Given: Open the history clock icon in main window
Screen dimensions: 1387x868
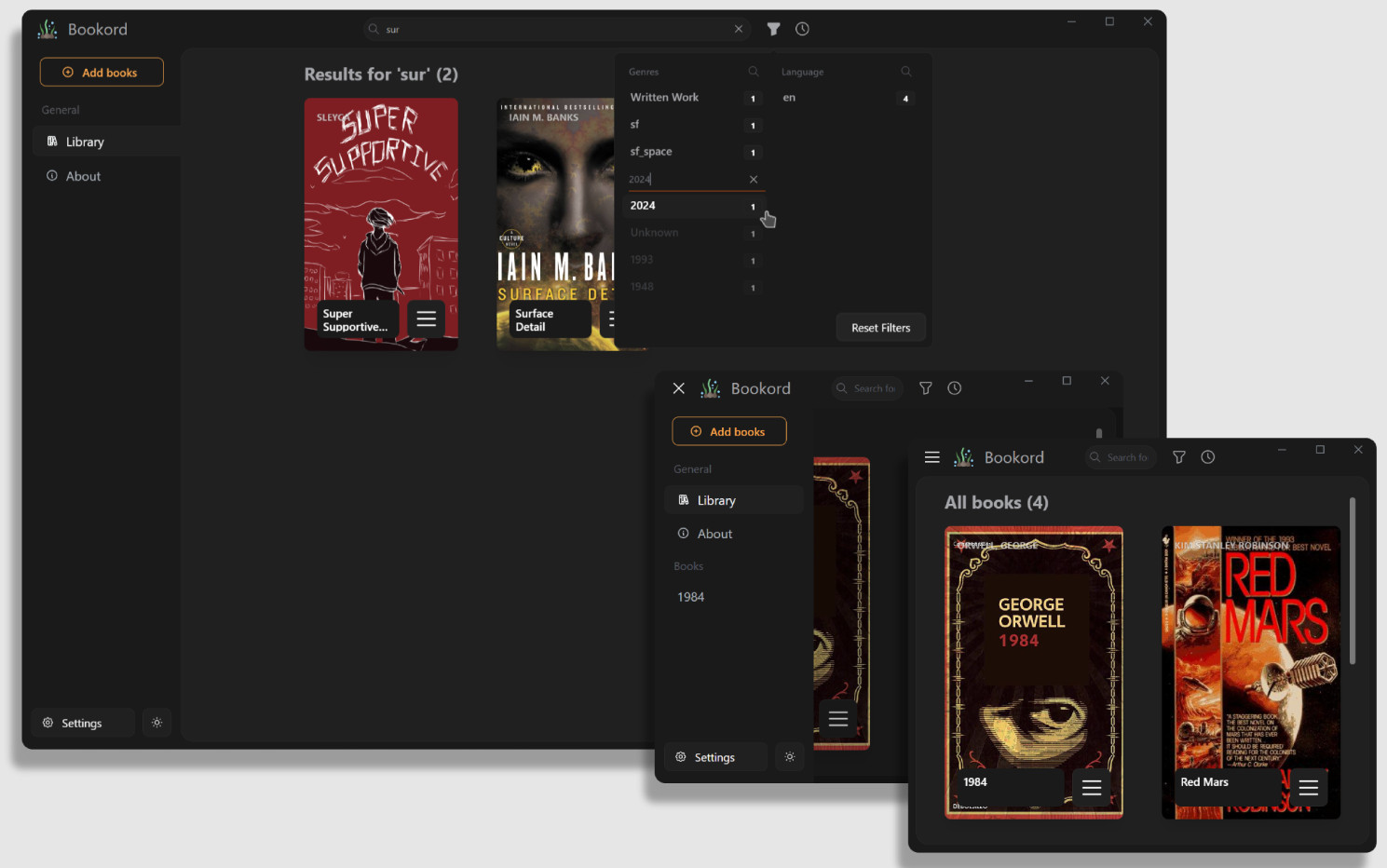Looking at the screenshot, I should point(802,29).
